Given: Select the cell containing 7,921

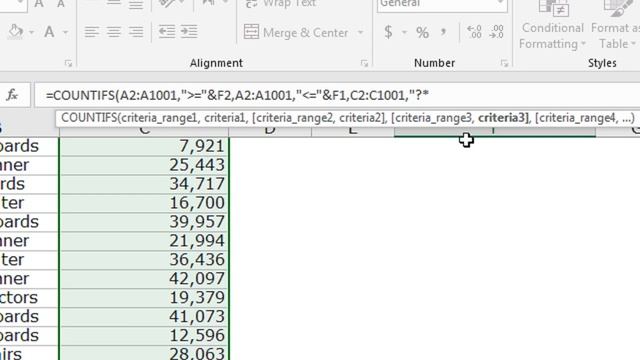Looking at the screenshot, I should (144, 147).
